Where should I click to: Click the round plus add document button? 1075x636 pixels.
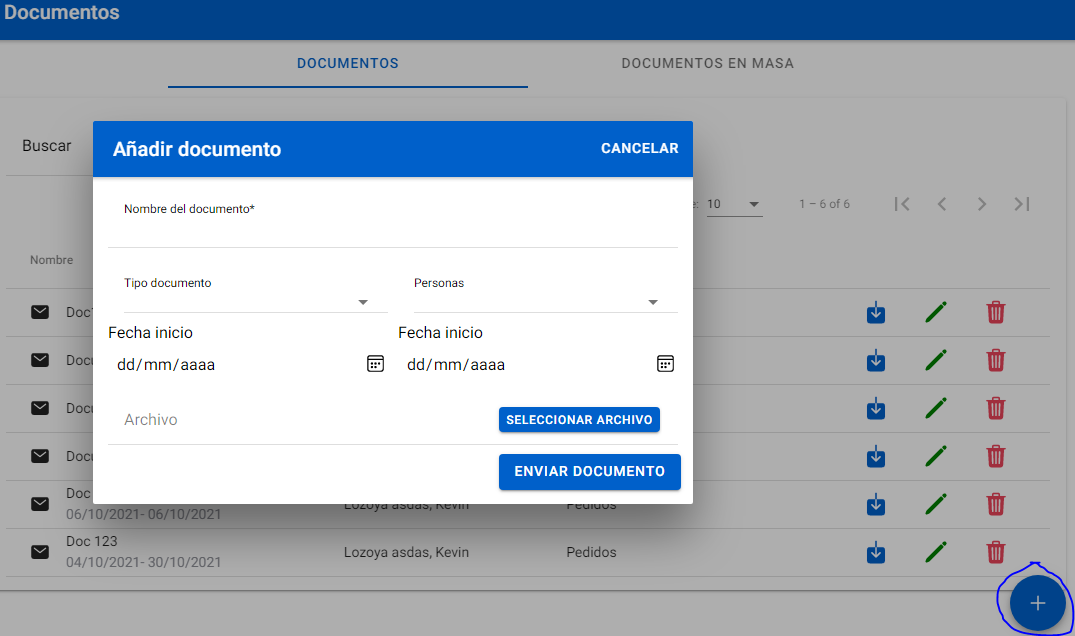click(1037, 603)
